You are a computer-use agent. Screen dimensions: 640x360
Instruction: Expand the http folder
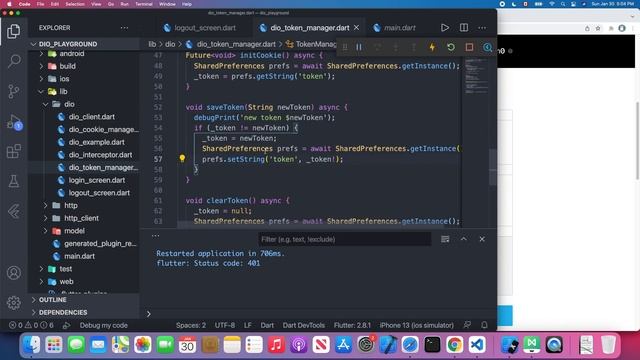(x=71, y=205)
